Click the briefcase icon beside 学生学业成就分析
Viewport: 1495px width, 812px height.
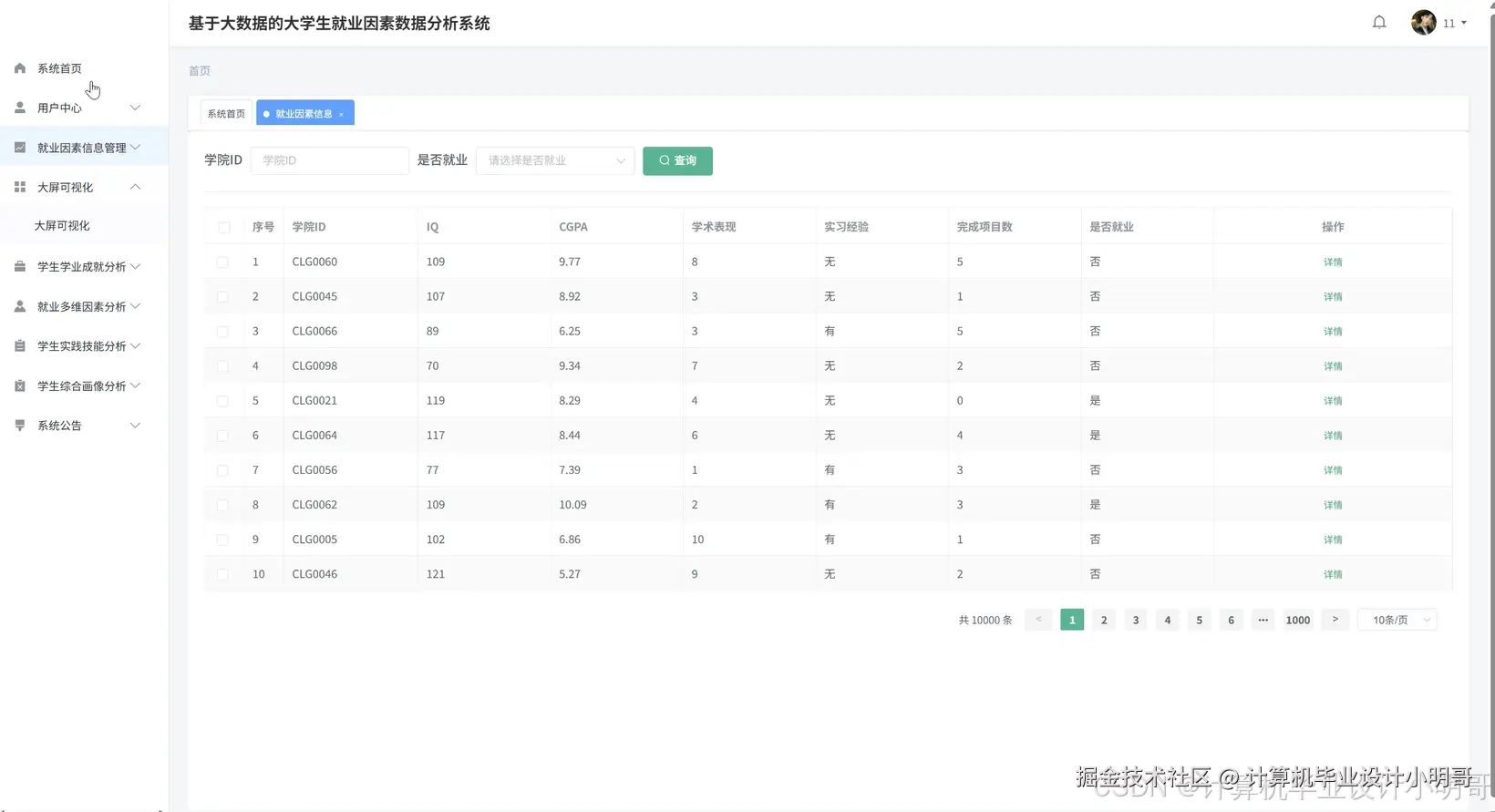[x=20, y=266]
